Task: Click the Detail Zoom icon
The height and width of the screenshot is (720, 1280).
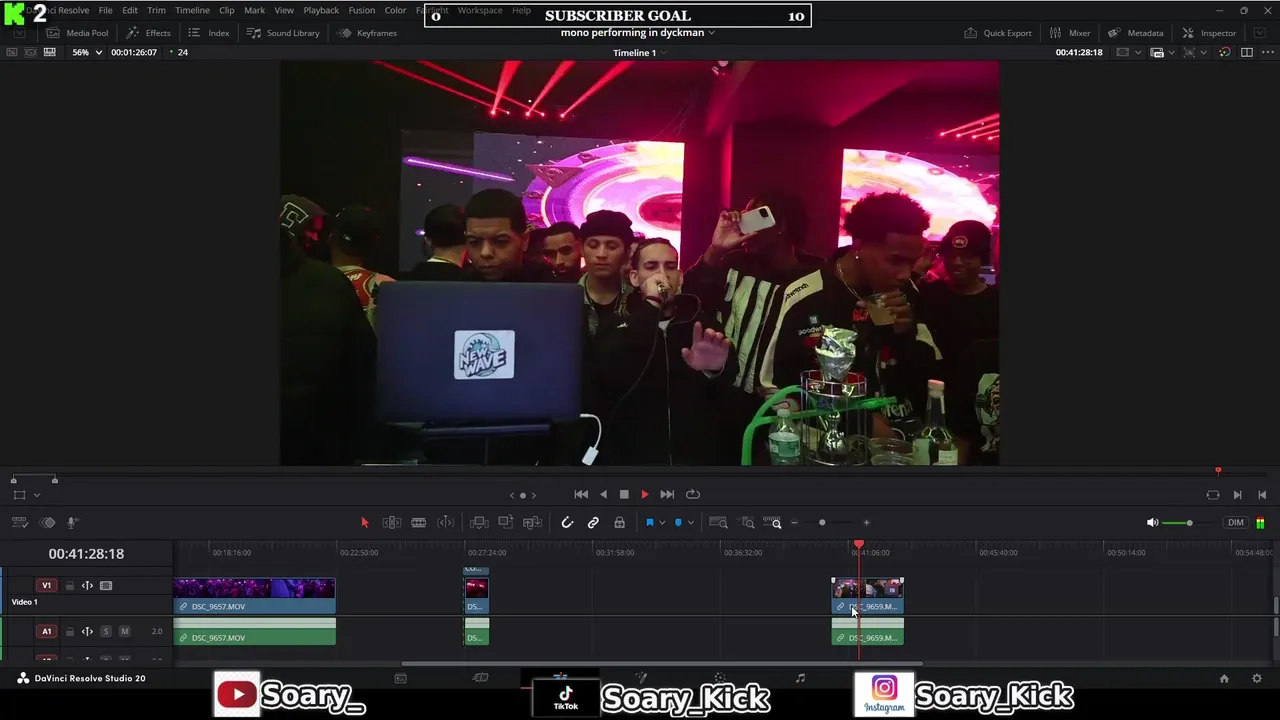Action: 747,523
